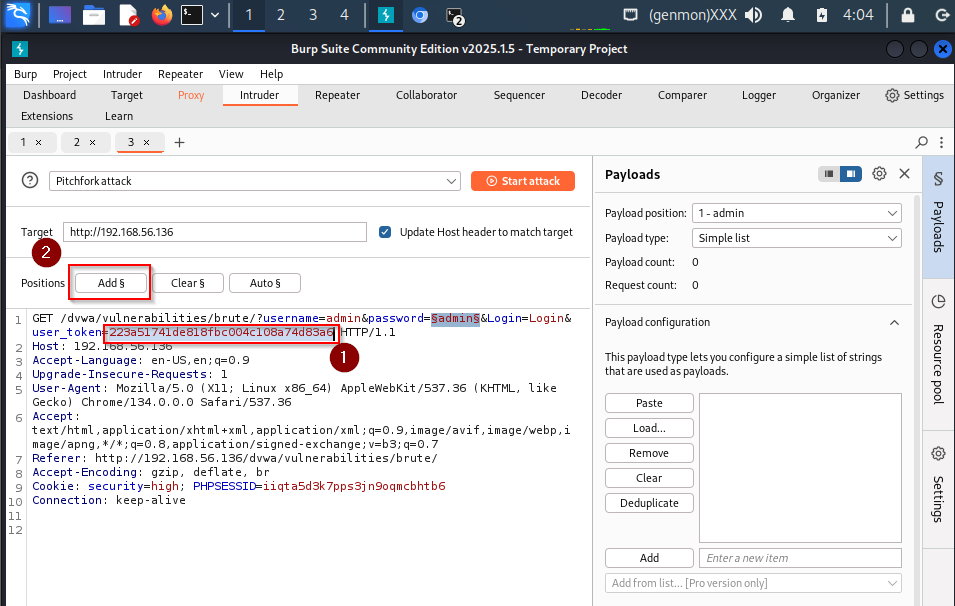The image size is (955, 606).
Task: Switch to workspace 4
Action: 344,15
